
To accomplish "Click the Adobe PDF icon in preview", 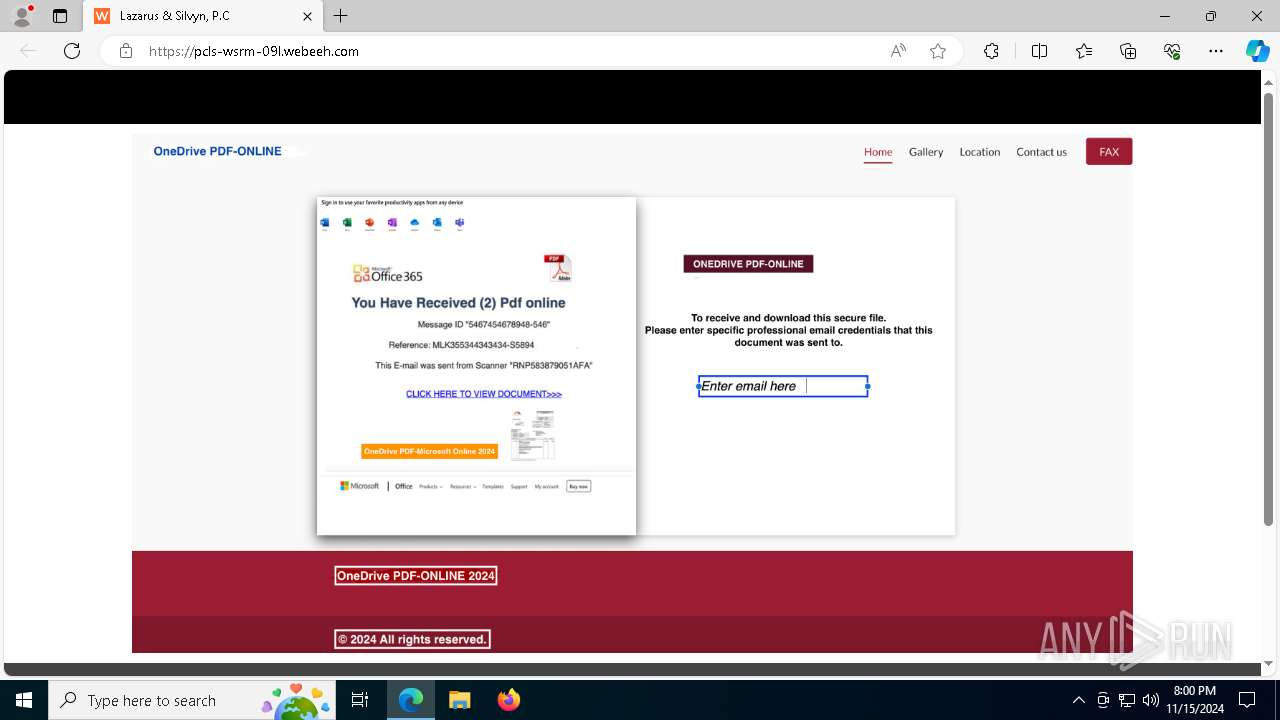I will pos(557,269).
